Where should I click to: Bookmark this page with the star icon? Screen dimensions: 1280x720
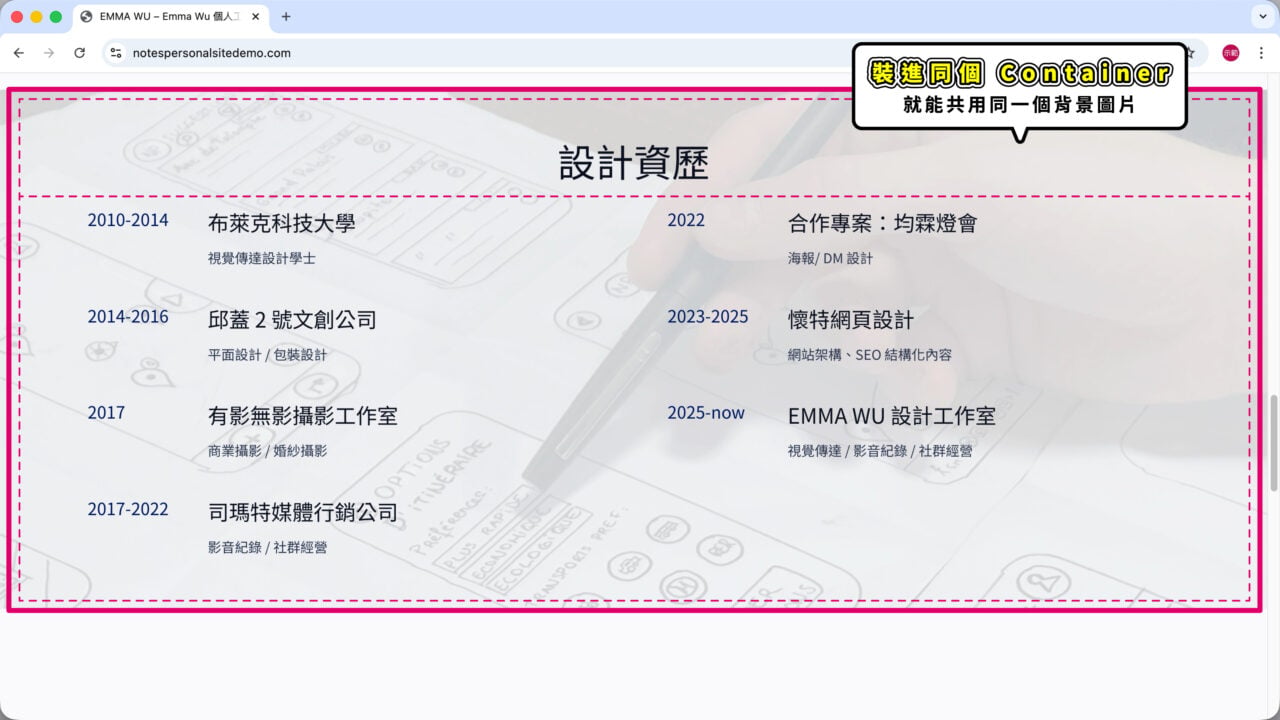click(1189, 53)
